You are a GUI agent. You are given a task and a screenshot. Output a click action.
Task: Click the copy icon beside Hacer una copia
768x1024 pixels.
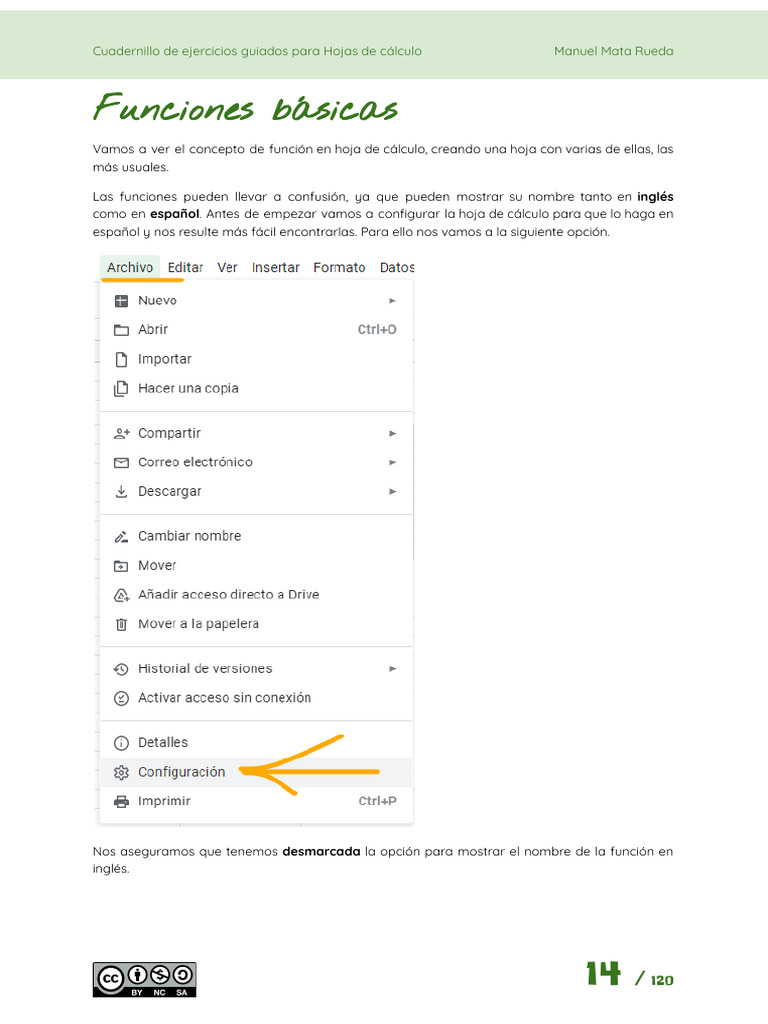122,388
